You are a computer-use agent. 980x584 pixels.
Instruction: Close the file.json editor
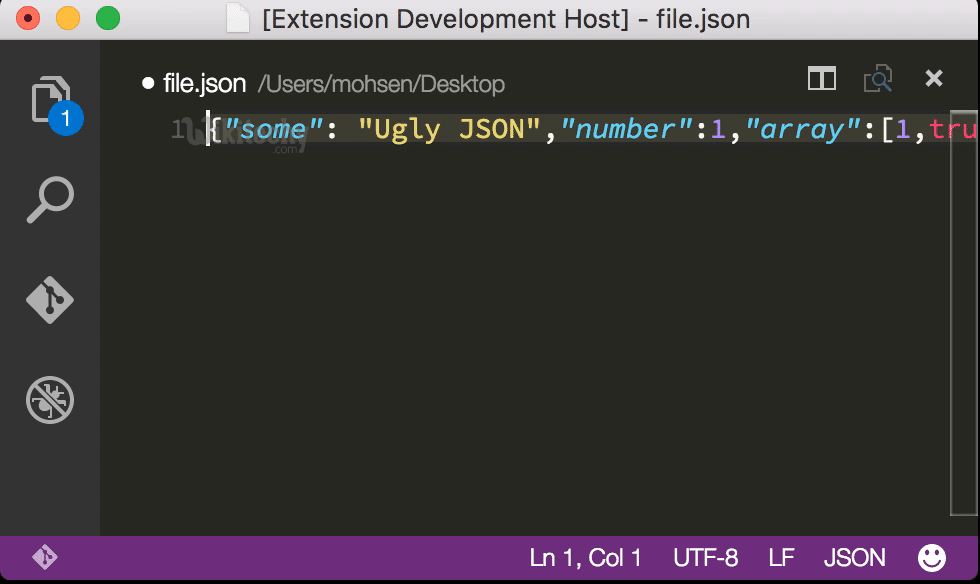934,79
